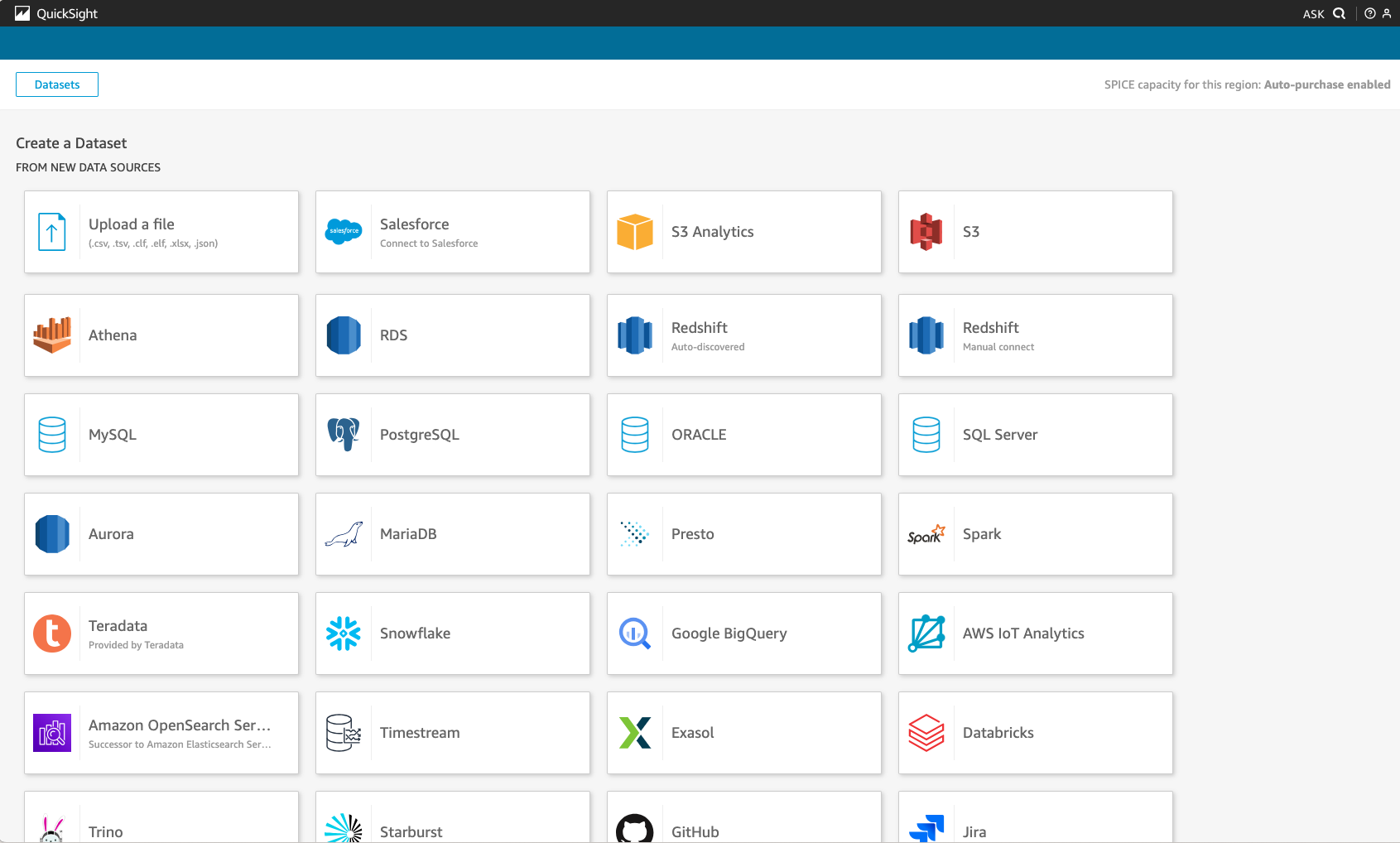Image resolution: width=1400 pixels, height=843 pixels.
Task: Click the SPICE capacity Auto-purchase enabled text
Action: click(1247, 84)
